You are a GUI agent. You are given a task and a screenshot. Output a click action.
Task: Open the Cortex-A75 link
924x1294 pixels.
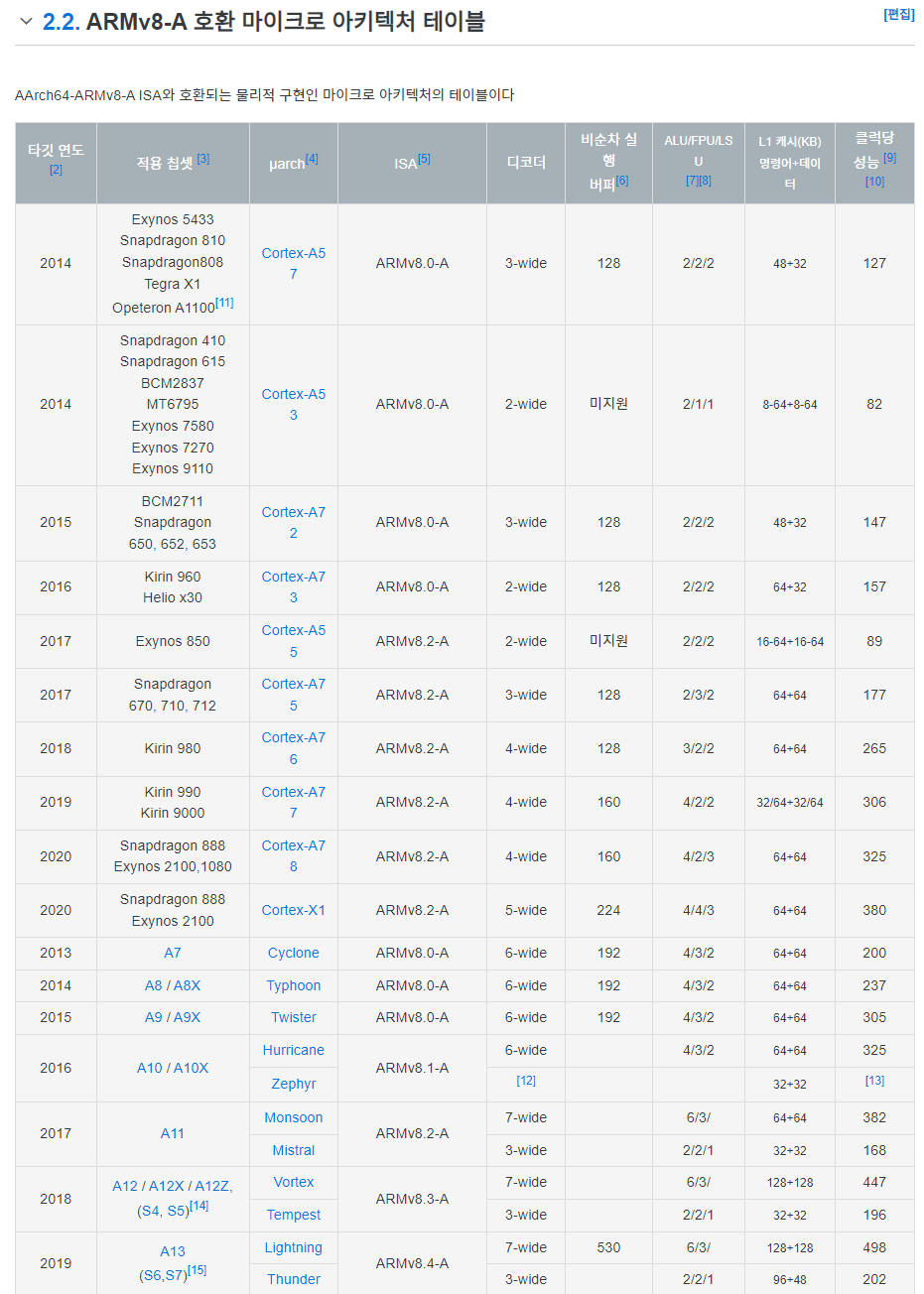coord(294,695)
